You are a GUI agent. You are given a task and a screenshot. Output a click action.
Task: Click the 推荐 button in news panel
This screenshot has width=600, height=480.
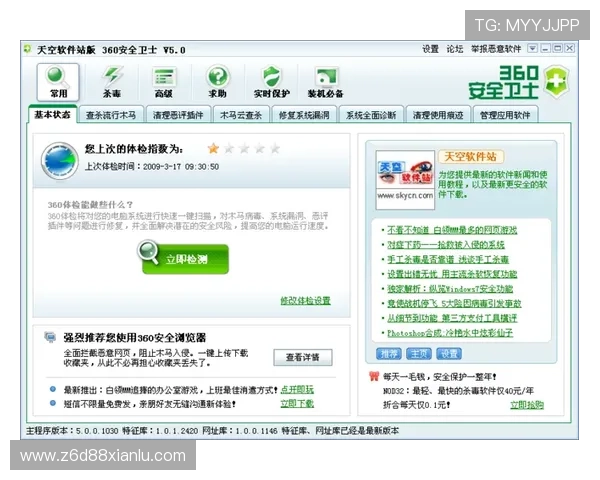(389, 354)
